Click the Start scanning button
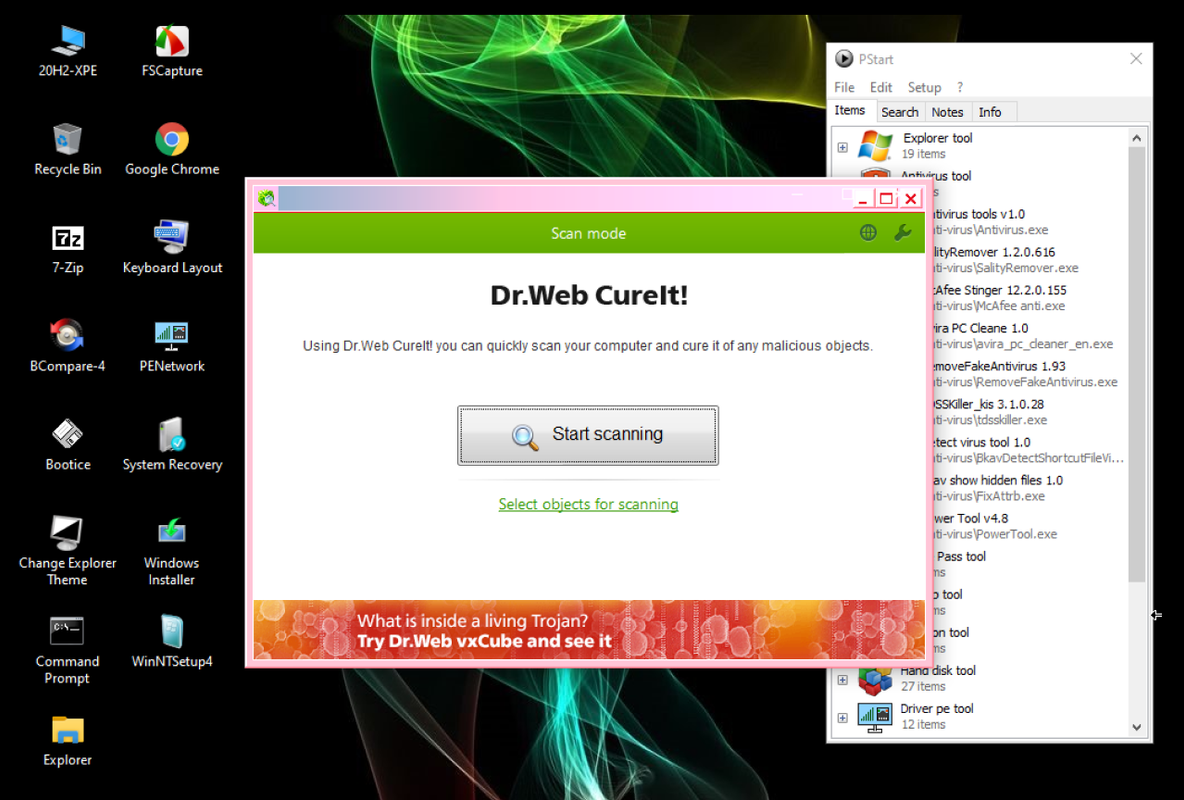Image resolution: width=1184 pixels, height=800 pixels. (587, 435)
